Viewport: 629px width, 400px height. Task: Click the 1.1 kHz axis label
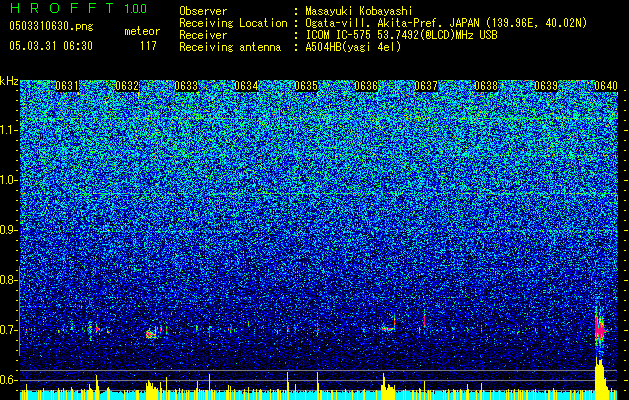tap(8, 130)
